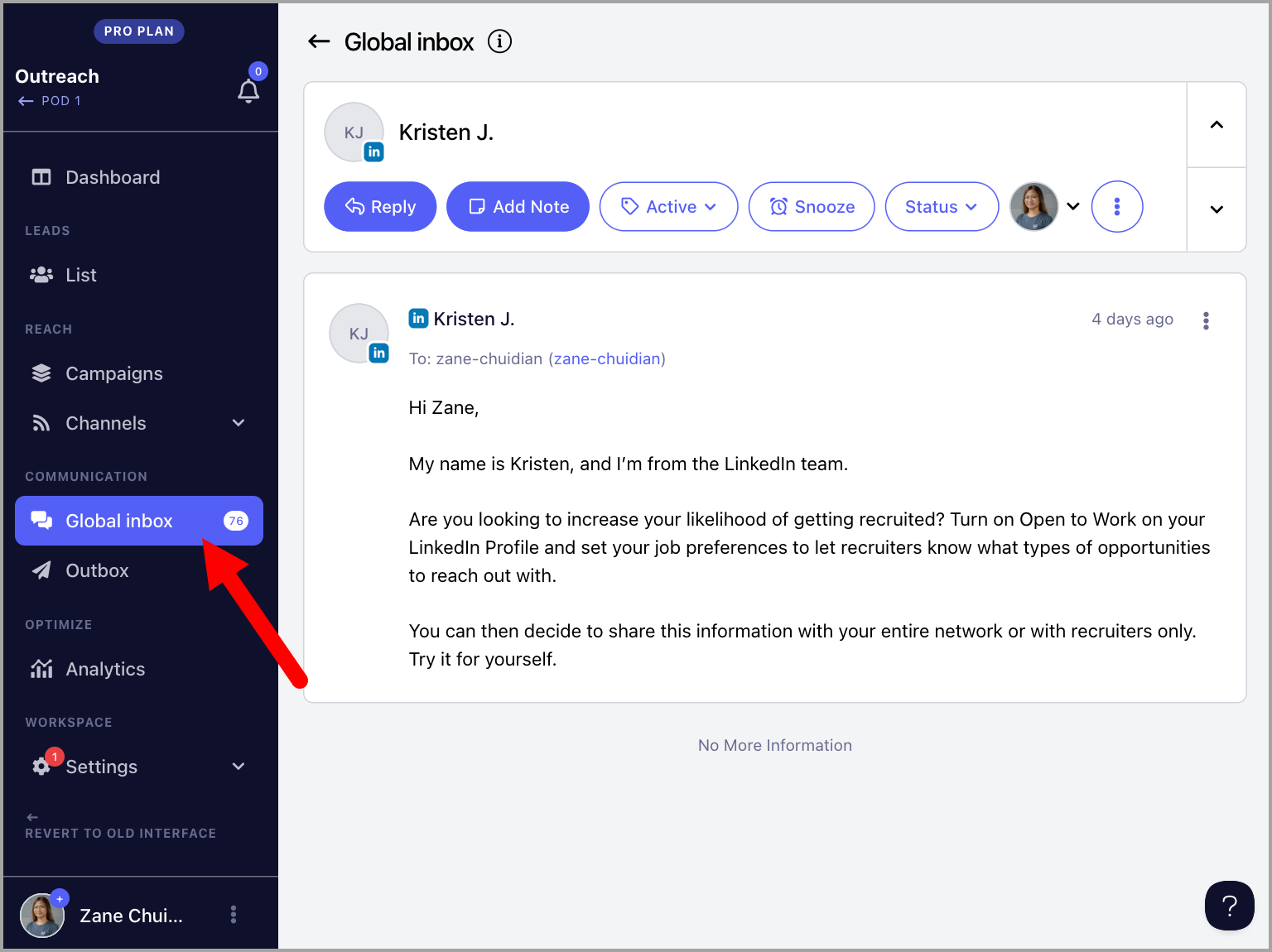Open the Outbox page

coord(139,570)
